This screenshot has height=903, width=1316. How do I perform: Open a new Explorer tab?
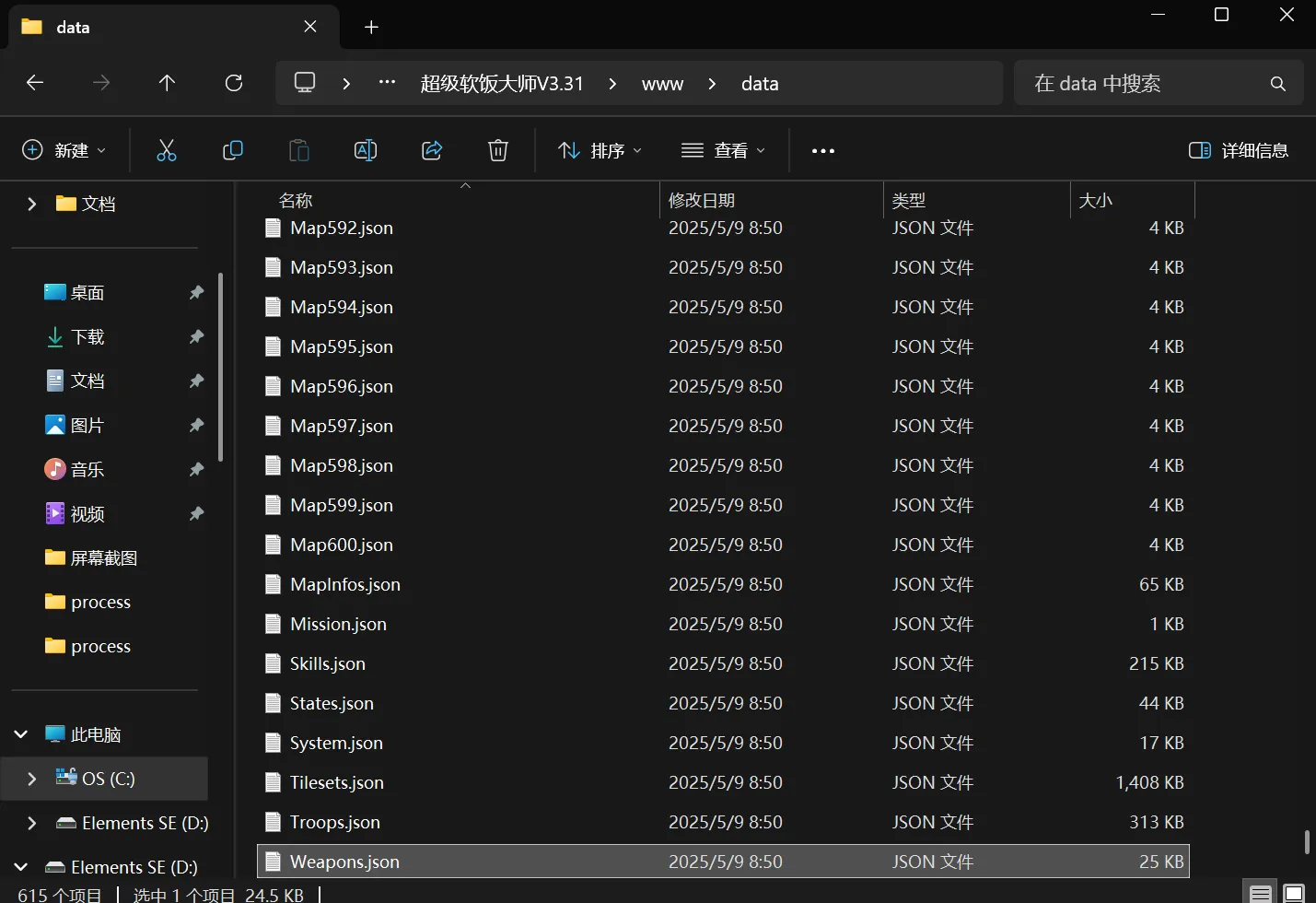tap(371, 27)
